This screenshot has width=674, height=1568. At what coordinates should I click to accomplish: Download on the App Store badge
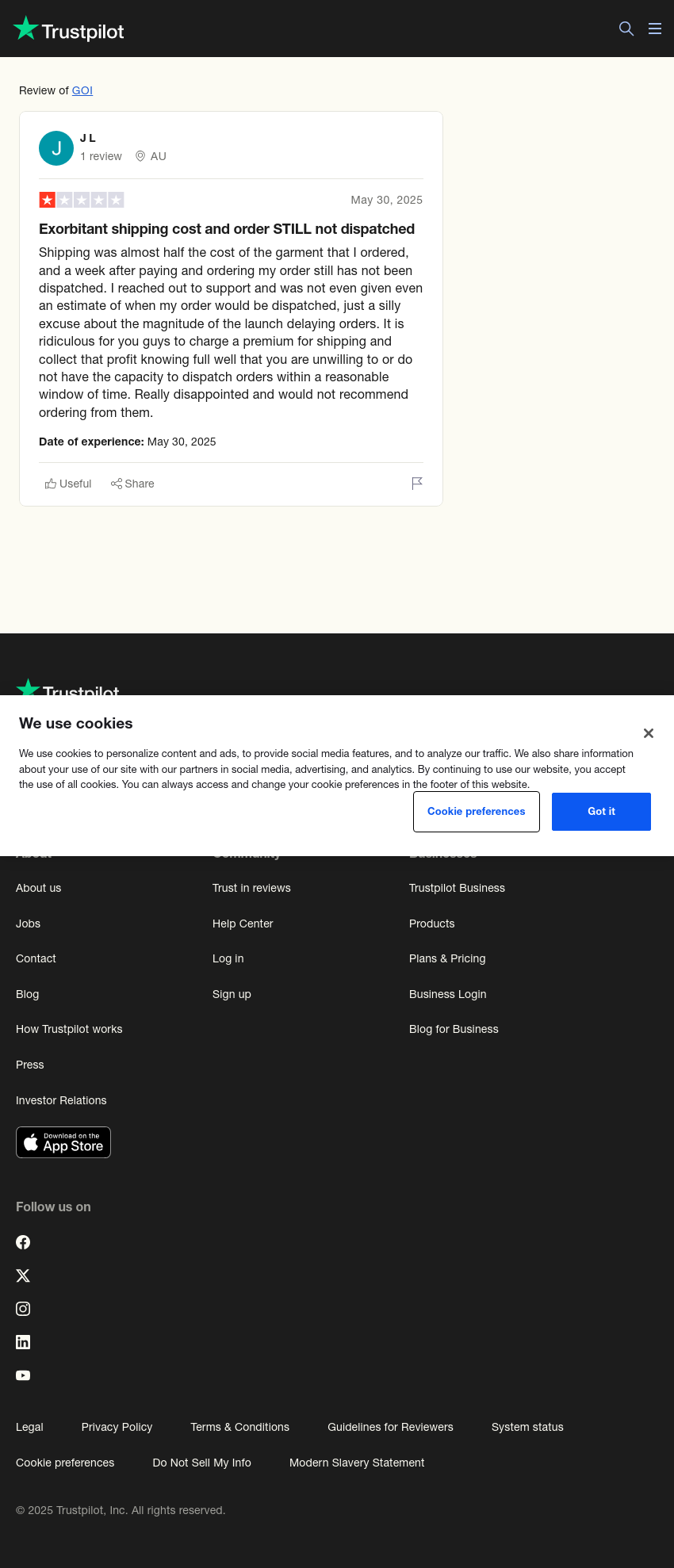[x=63, y=1142]
